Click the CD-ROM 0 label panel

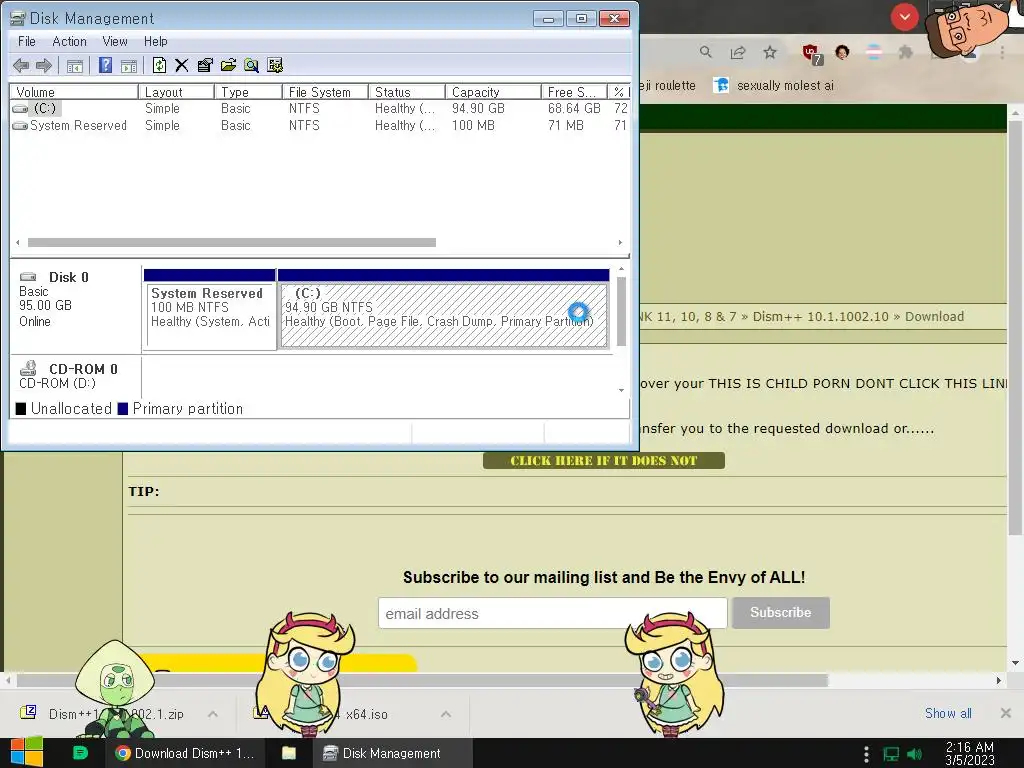pos(76,376)
